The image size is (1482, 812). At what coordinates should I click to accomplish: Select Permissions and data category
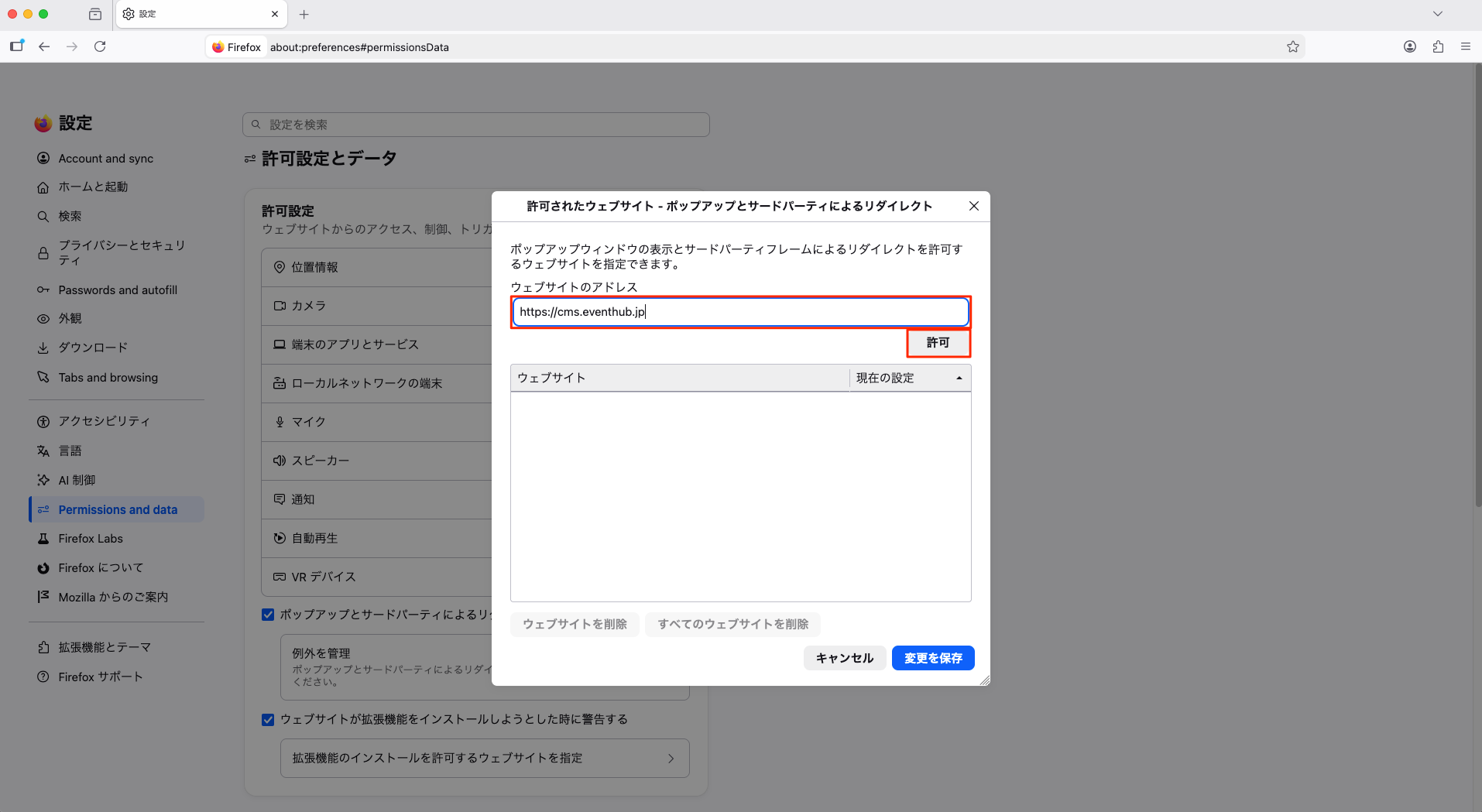(117, 509)
